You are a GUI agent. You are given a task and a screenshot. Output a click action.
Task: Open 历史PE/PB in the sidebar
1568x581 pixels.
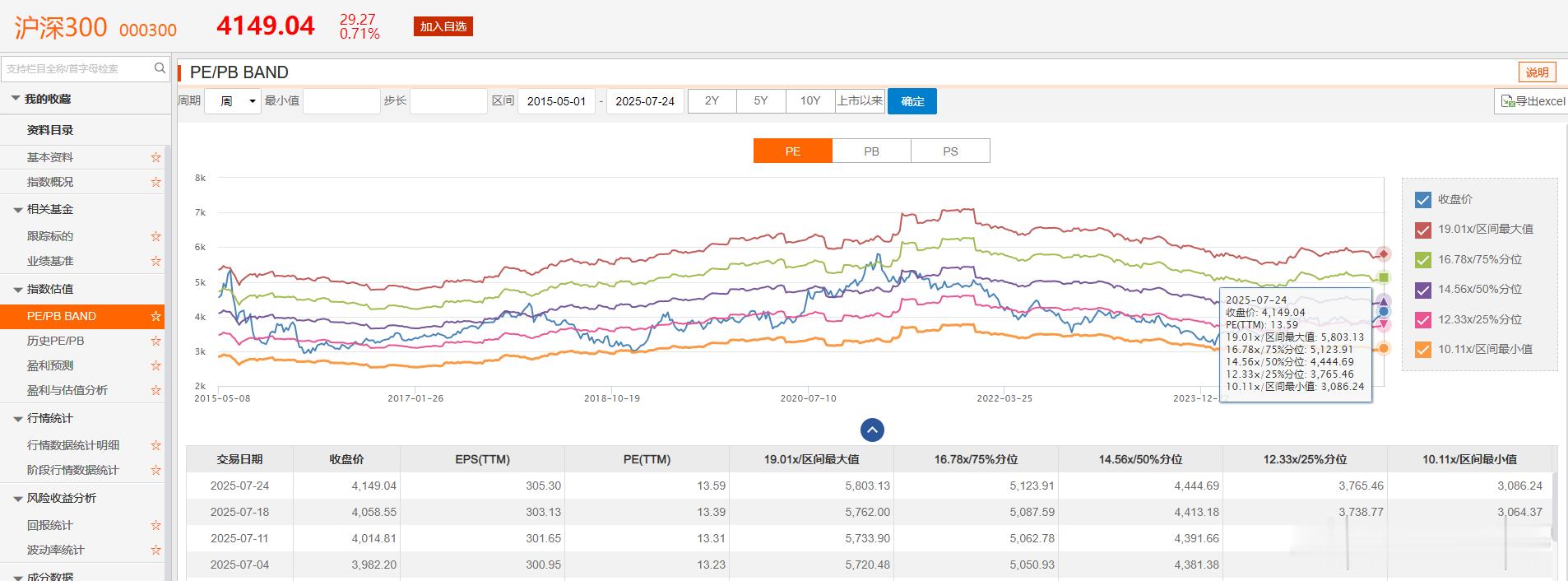point(55,341)
